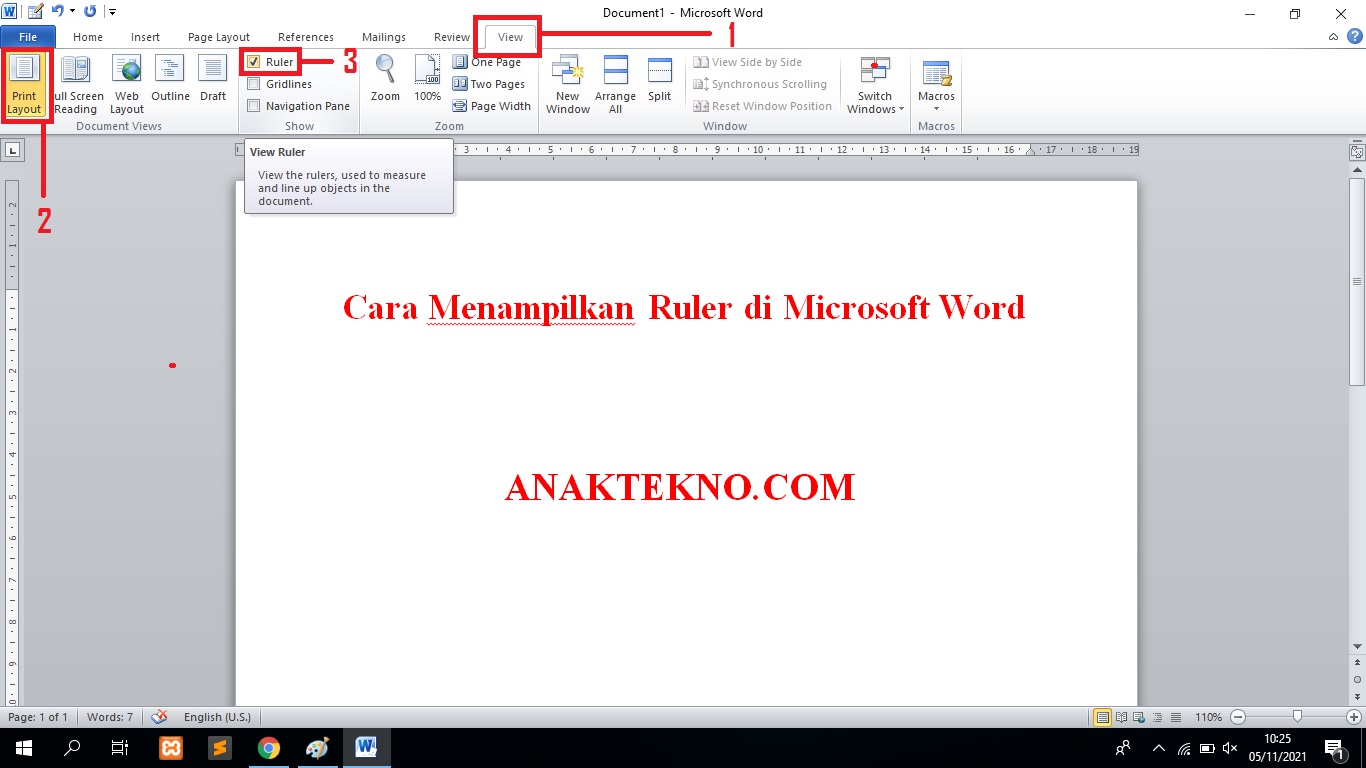Open the References tab
The height and width of the screenshot is (768, 1366).
click(x=306, y=37)
